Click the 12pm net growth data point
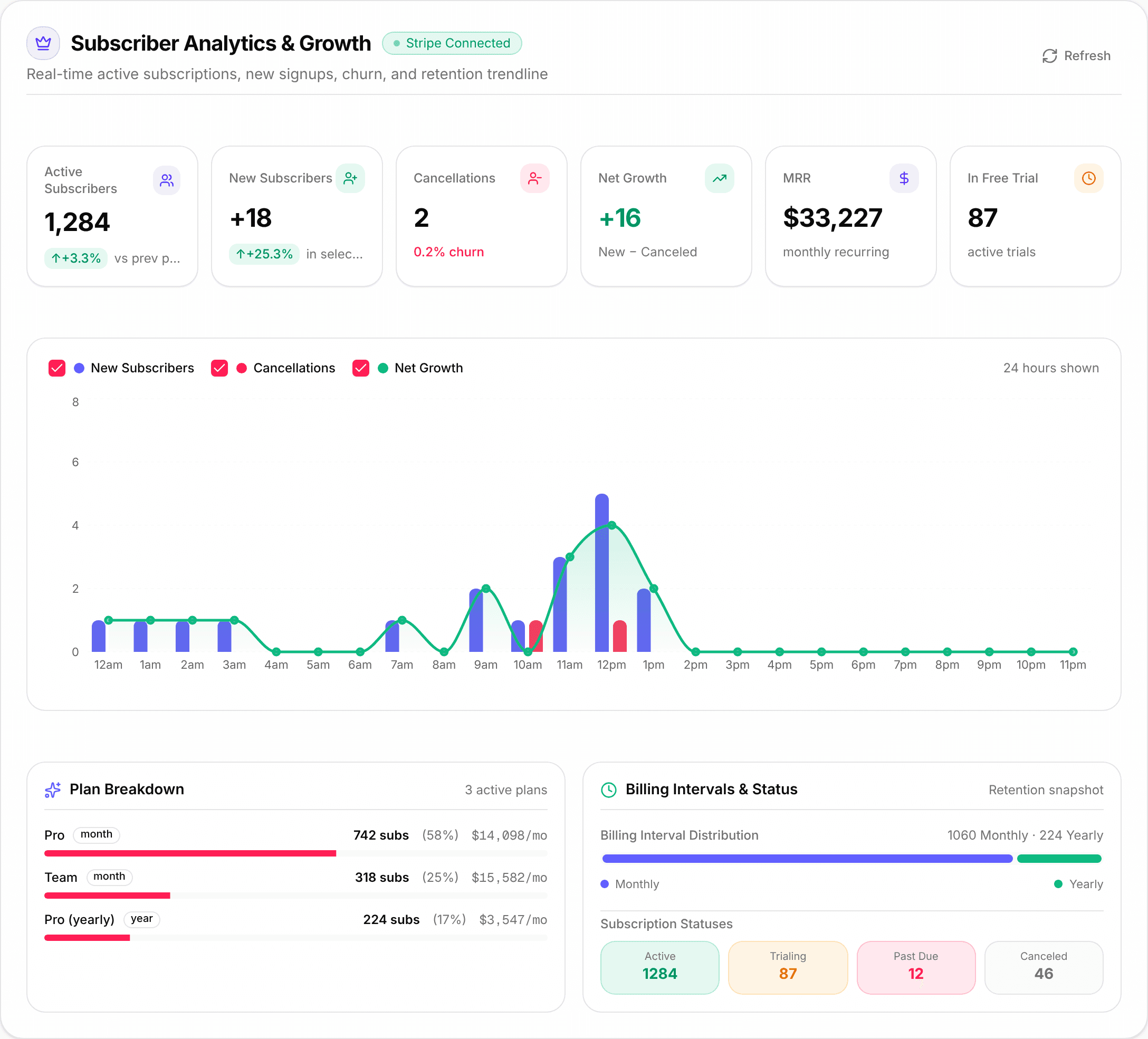The width and height of the screenshot is (1148, 1039). (611, 525)
